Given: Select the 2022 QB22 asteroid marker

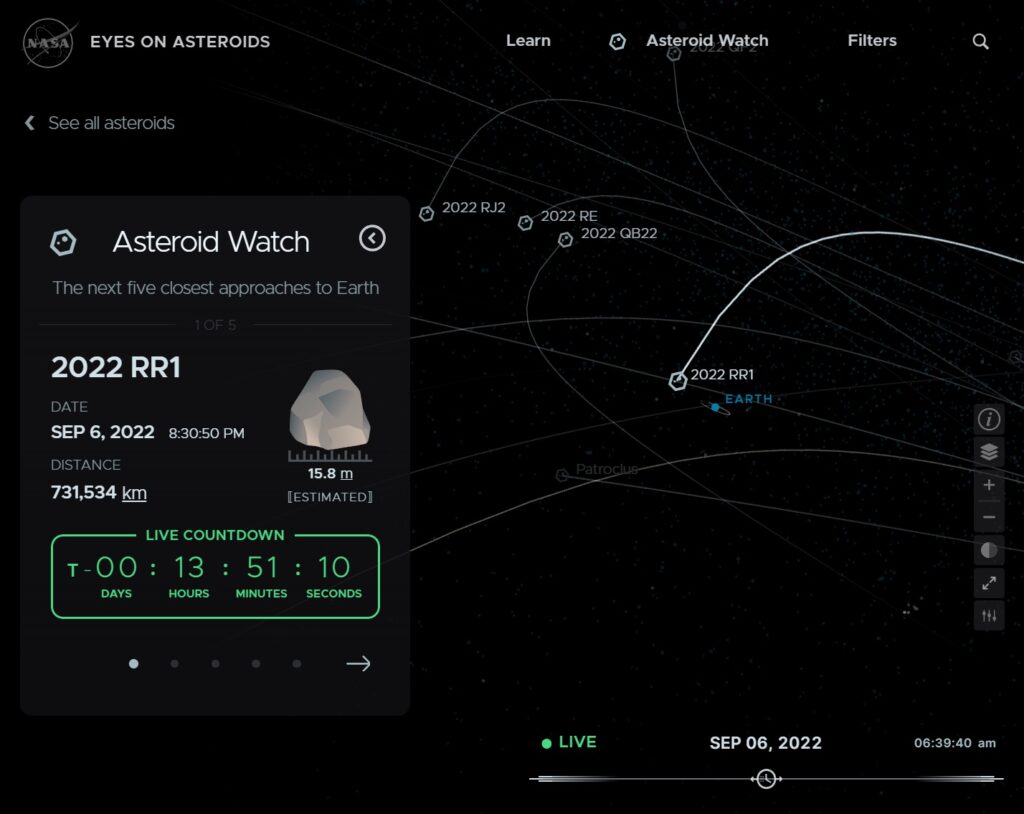Looking at the screenshot, I should point(566,240).
